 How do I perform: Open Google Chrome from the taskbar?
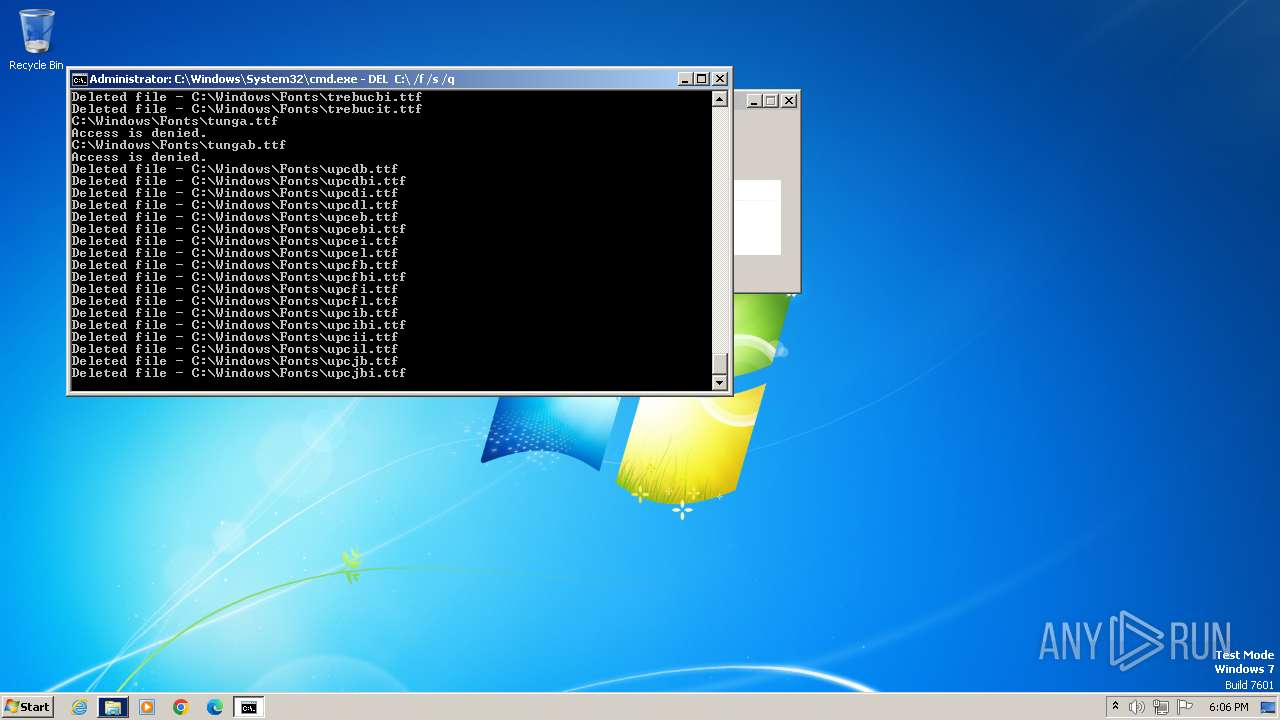[x=181, y=707]
